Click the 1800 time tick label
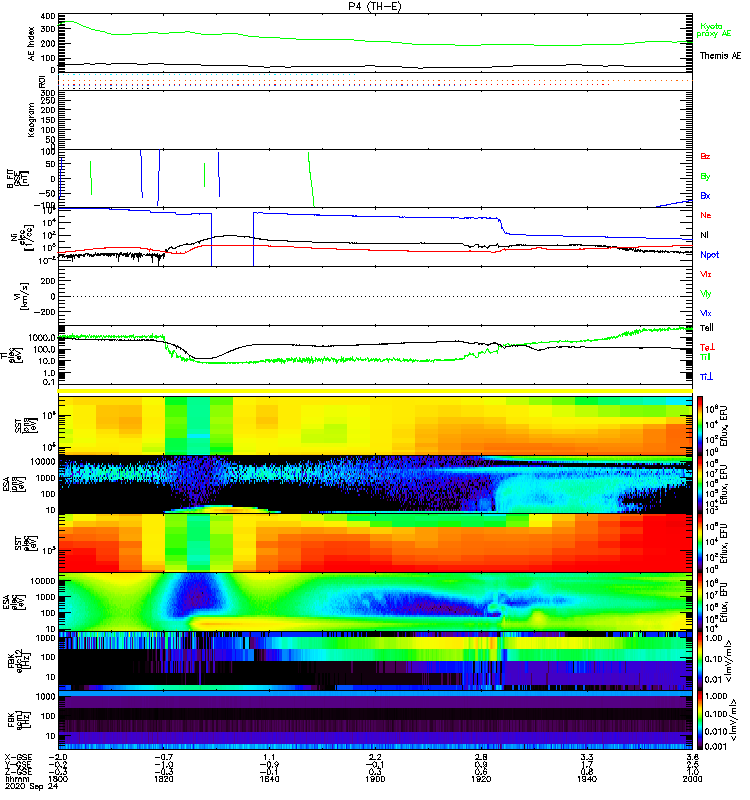 tap(58, 779)
